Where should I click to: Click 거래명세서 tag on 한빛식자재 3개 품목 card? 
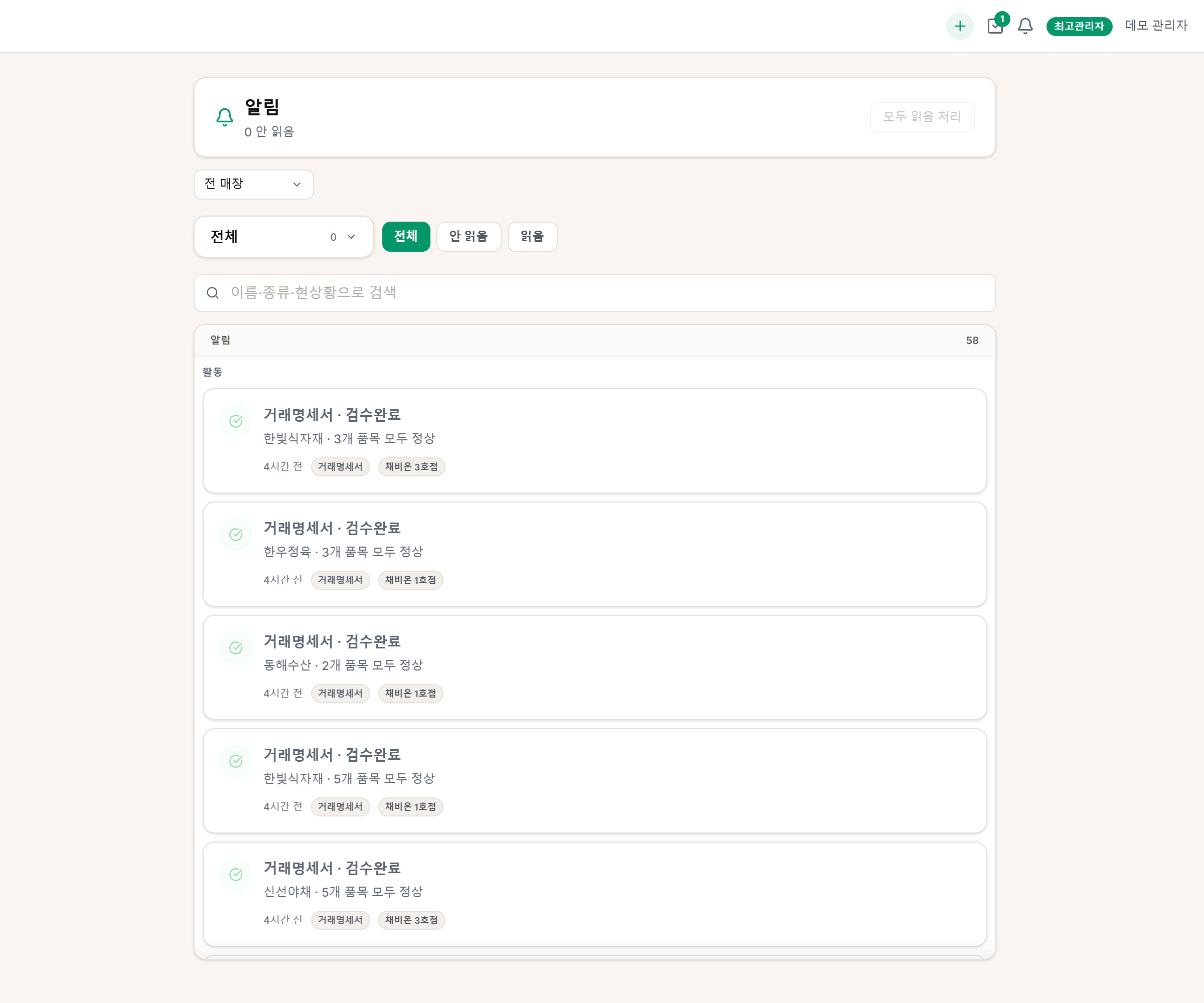coord(341,466)
